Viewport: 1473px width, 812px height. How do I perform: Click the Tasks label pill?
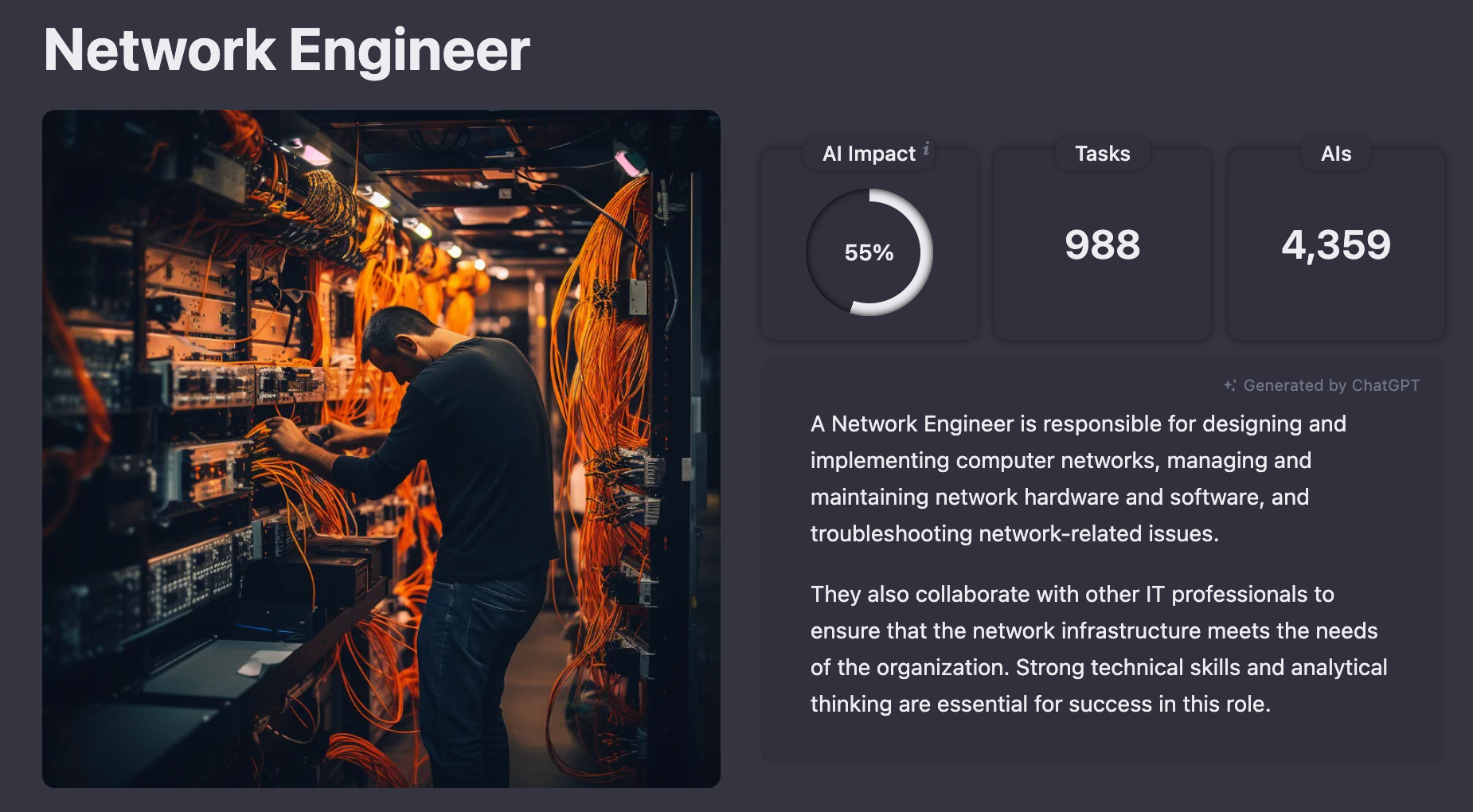(1102, 154)
